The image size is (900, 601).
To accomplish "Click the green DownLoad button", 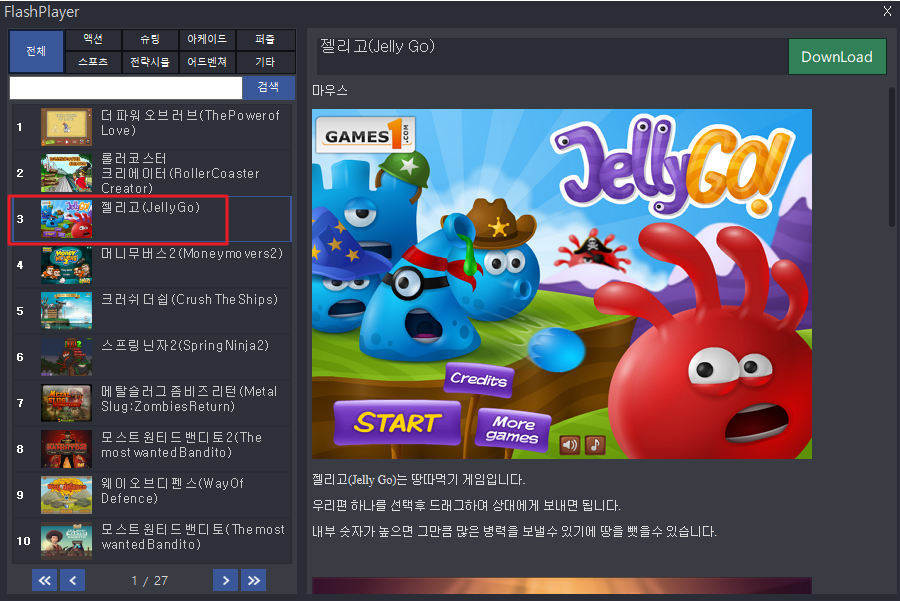I will coord(837,57).
